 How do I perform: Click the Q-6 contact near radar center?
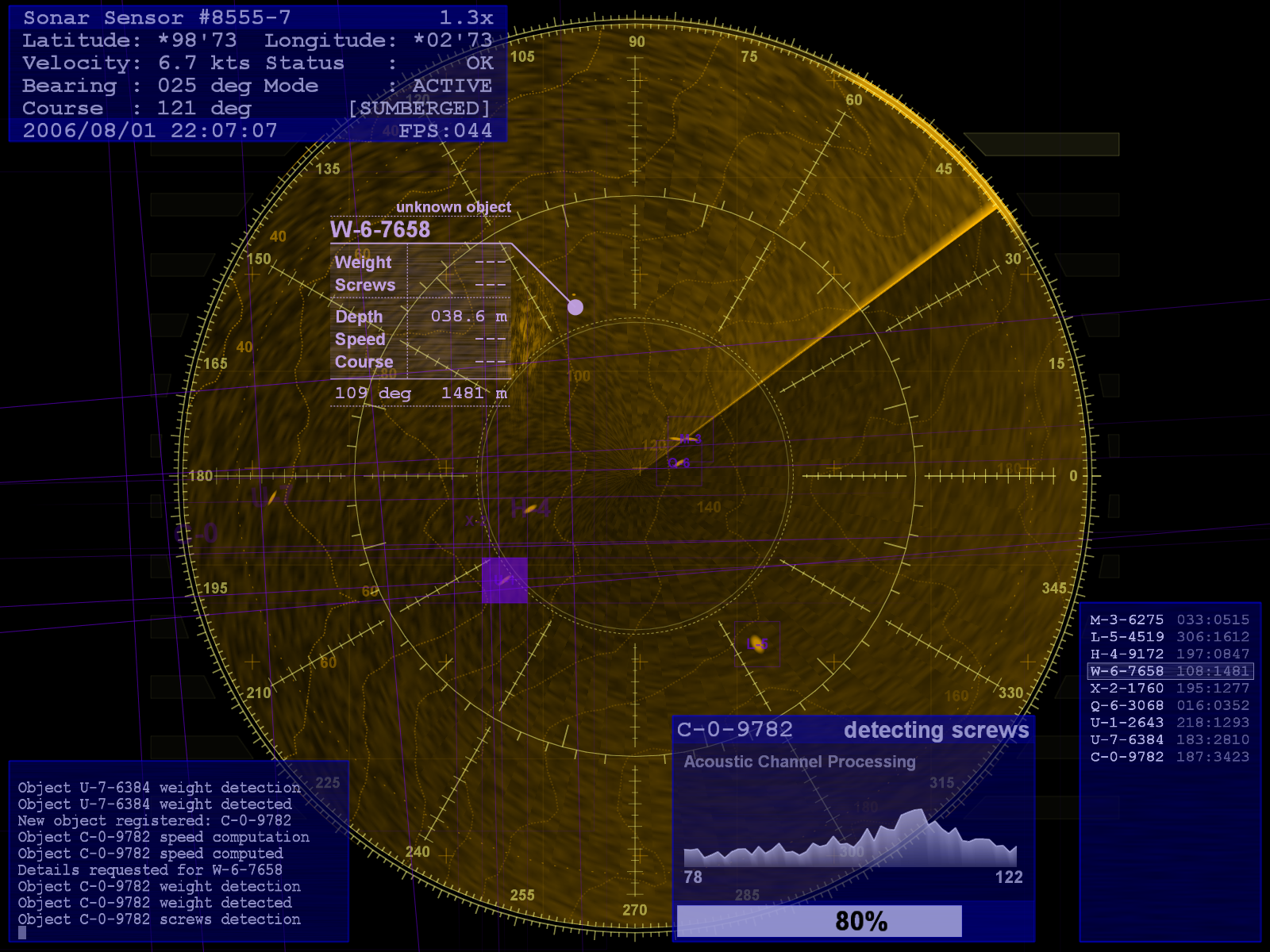[x=679, y=463]
